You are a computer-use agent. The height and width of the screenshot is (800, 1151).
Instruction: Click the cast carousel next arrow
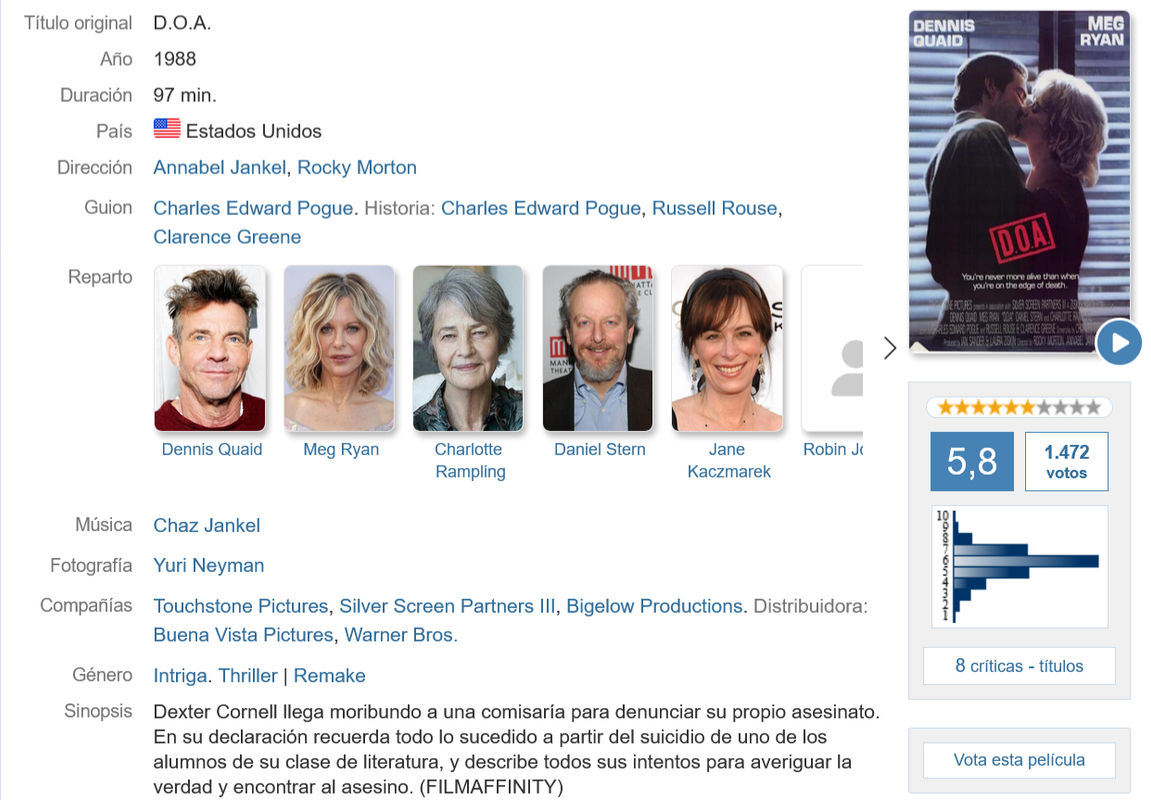[890, 348]
